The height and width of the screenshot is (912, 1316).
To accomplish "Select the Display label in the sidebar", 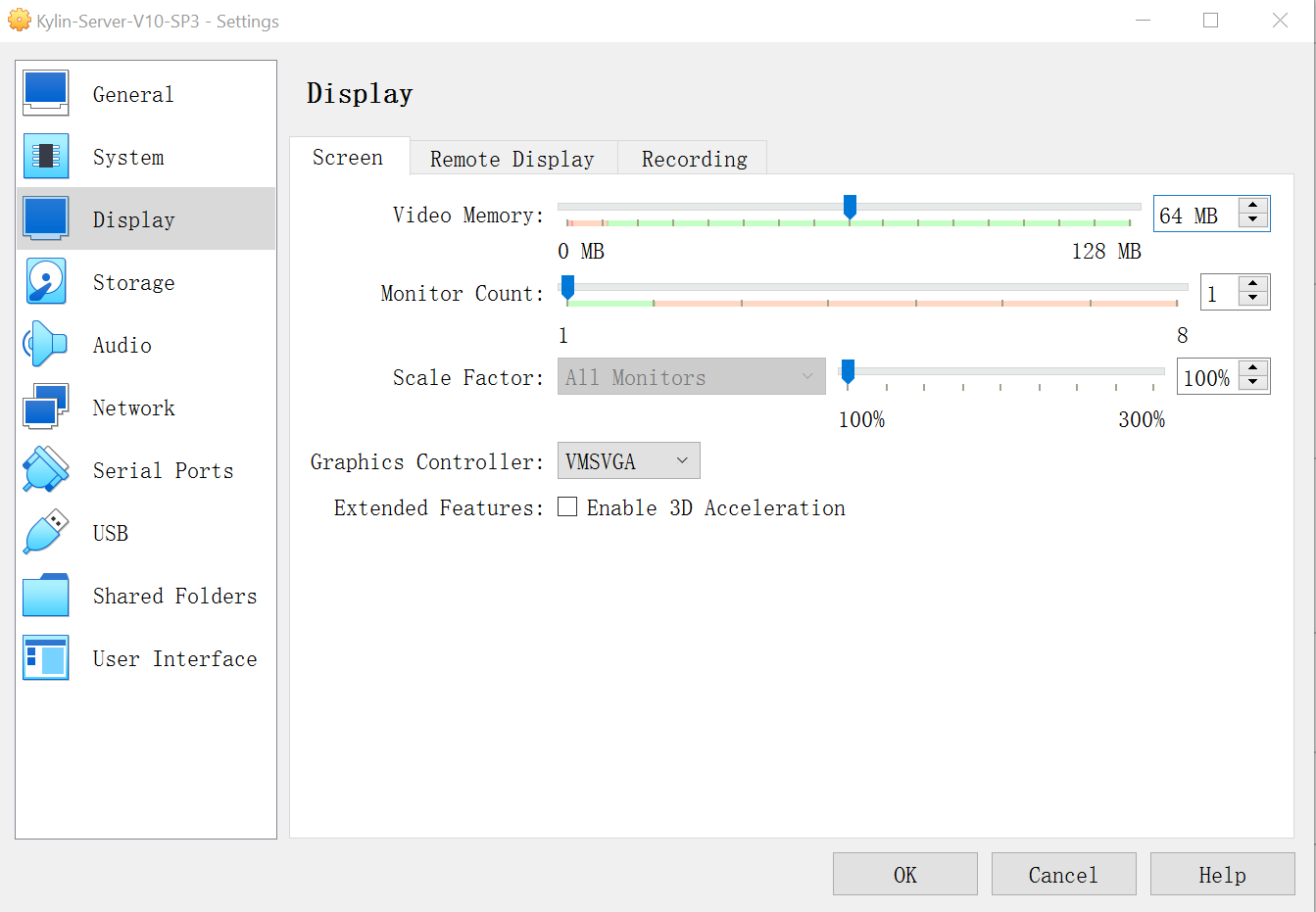I will [x=133, y=219].
